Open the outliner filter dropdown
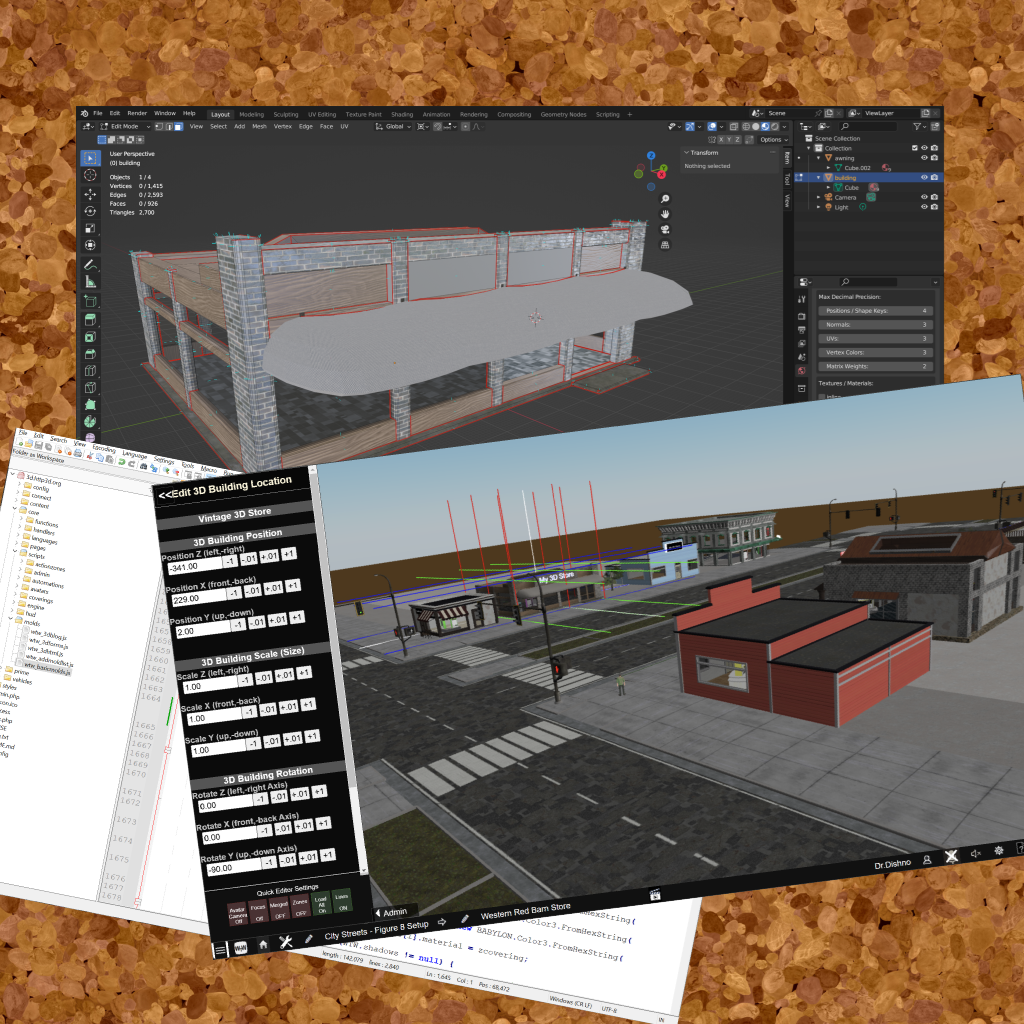The height and width of the screenshot is (1024, 1024). pyautogui.click(x=919, y=127)
